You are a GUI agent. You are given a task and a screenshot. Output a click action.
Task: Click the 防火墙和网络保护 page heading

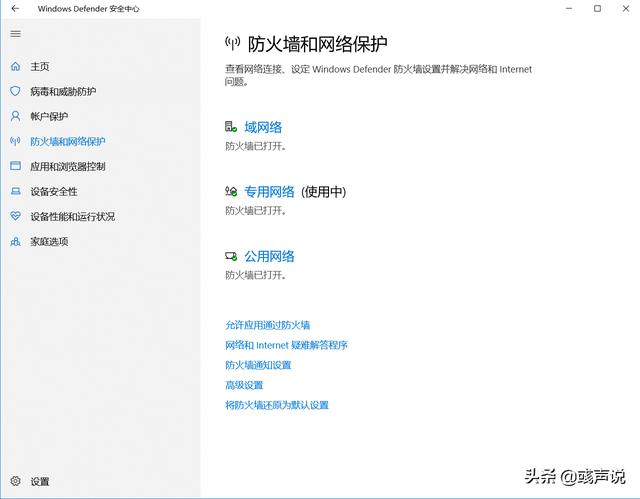click(318, 44)
